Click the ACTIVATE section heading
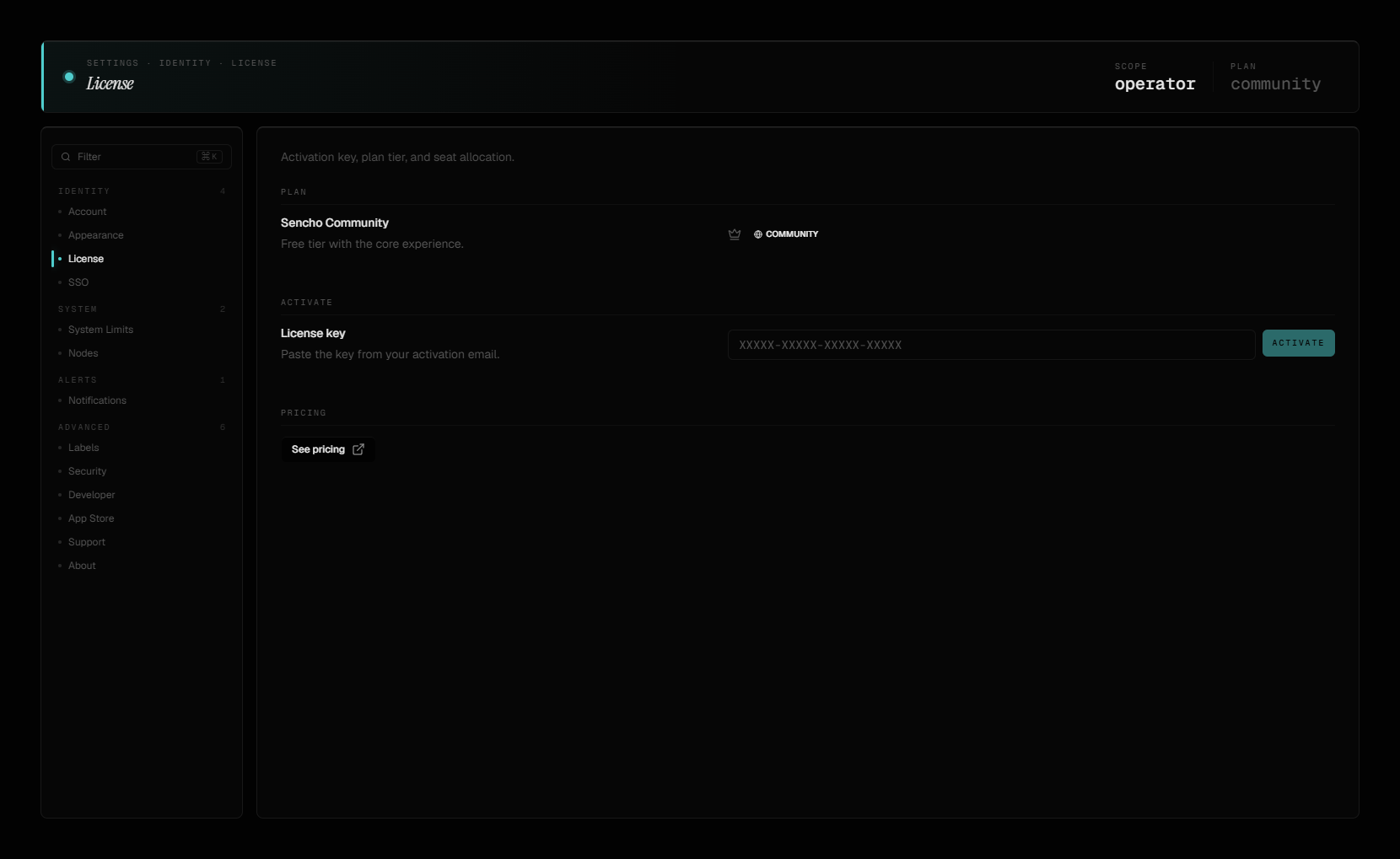 point(307,303)
